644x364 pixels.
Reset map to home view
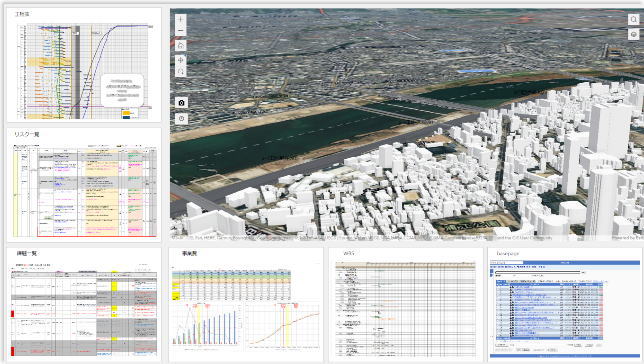coord(181,45)
